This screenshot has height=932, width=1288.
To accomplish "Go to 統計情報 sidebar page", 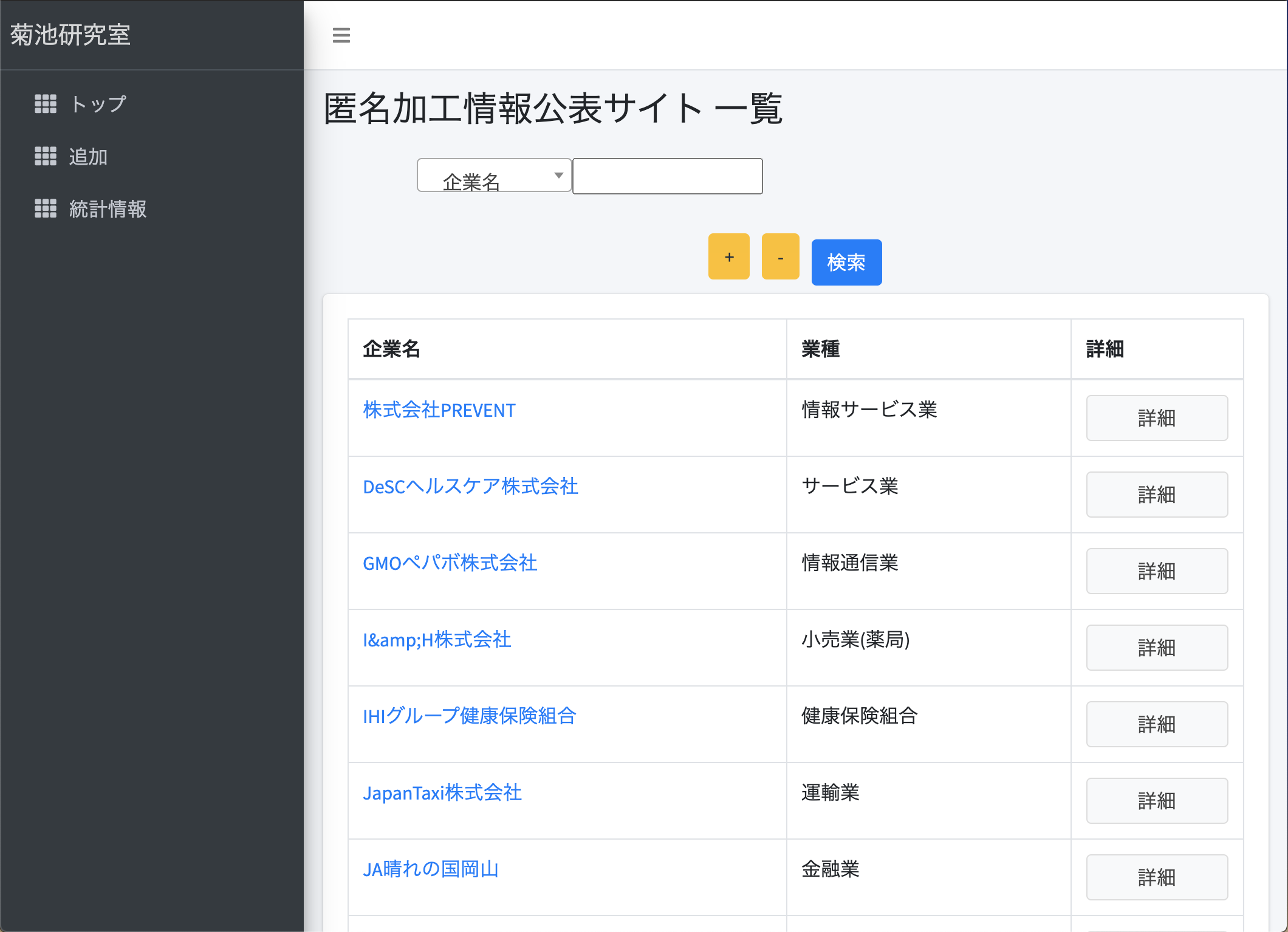I will (x=108, y=208).
